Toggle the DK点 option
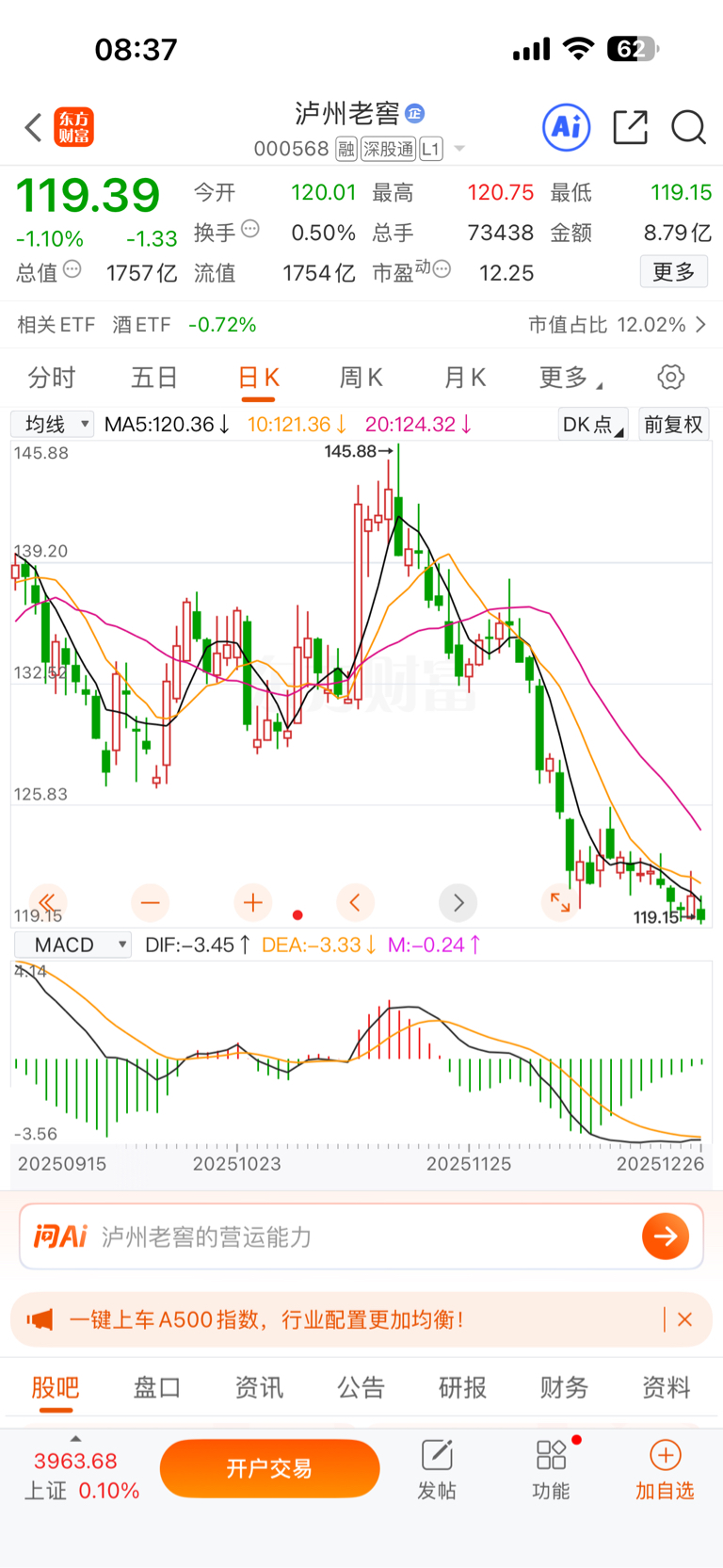723x1568 pixels. pos(592,425)
